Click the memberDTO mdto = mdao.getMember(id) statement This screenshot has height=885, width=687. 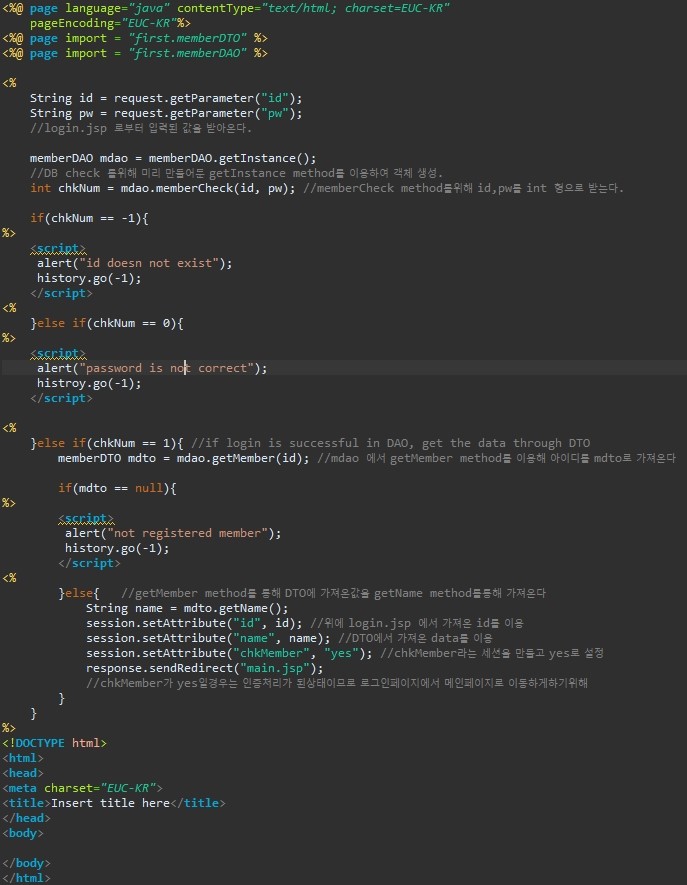click(x=183, y=458)
